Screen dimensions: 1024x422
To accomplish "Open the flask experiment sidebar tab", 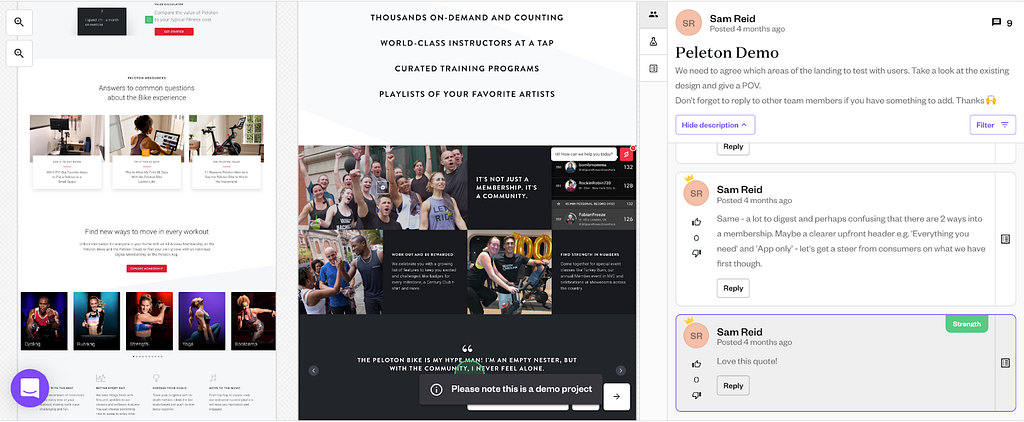I will pos(653,42).
